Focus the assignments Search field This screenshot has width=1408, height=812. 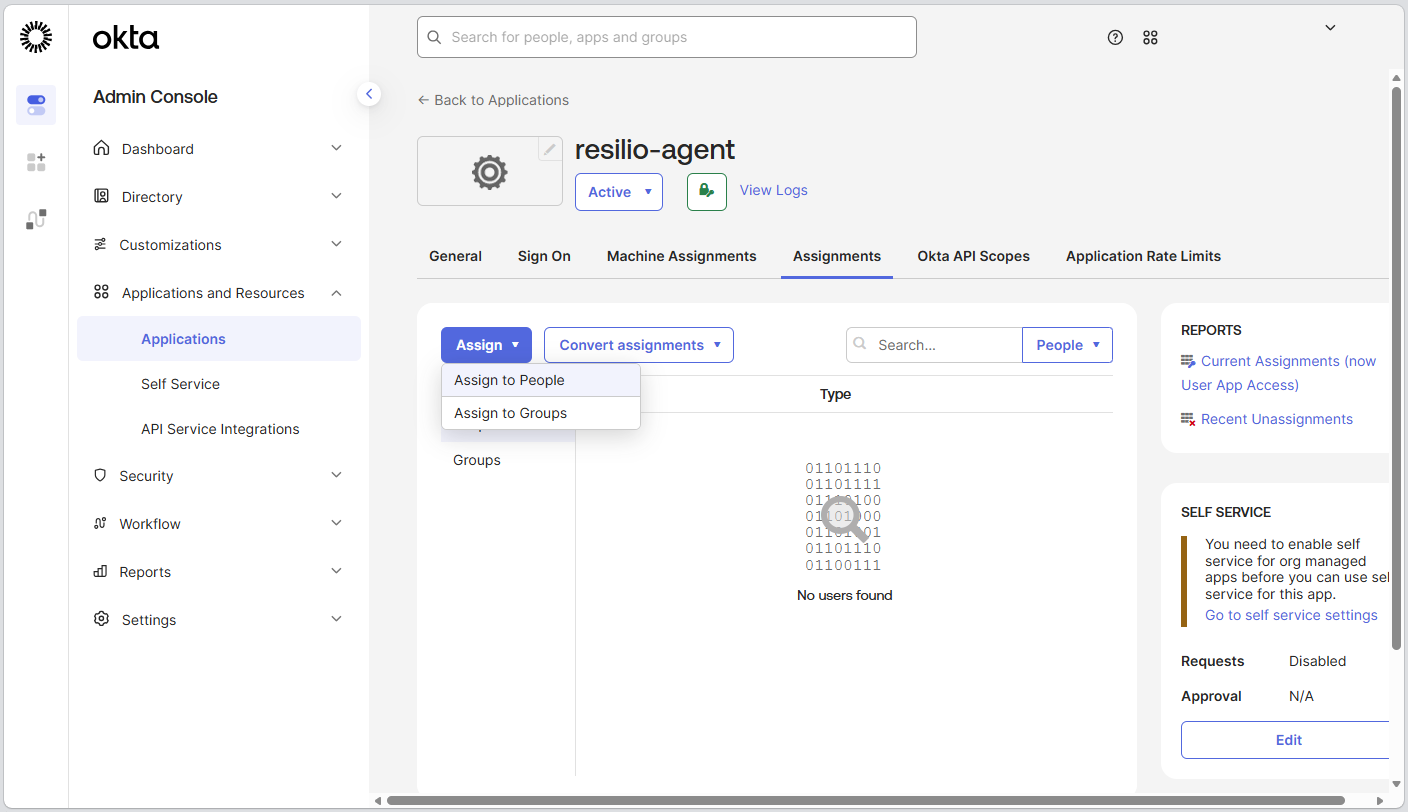[934, 345]
